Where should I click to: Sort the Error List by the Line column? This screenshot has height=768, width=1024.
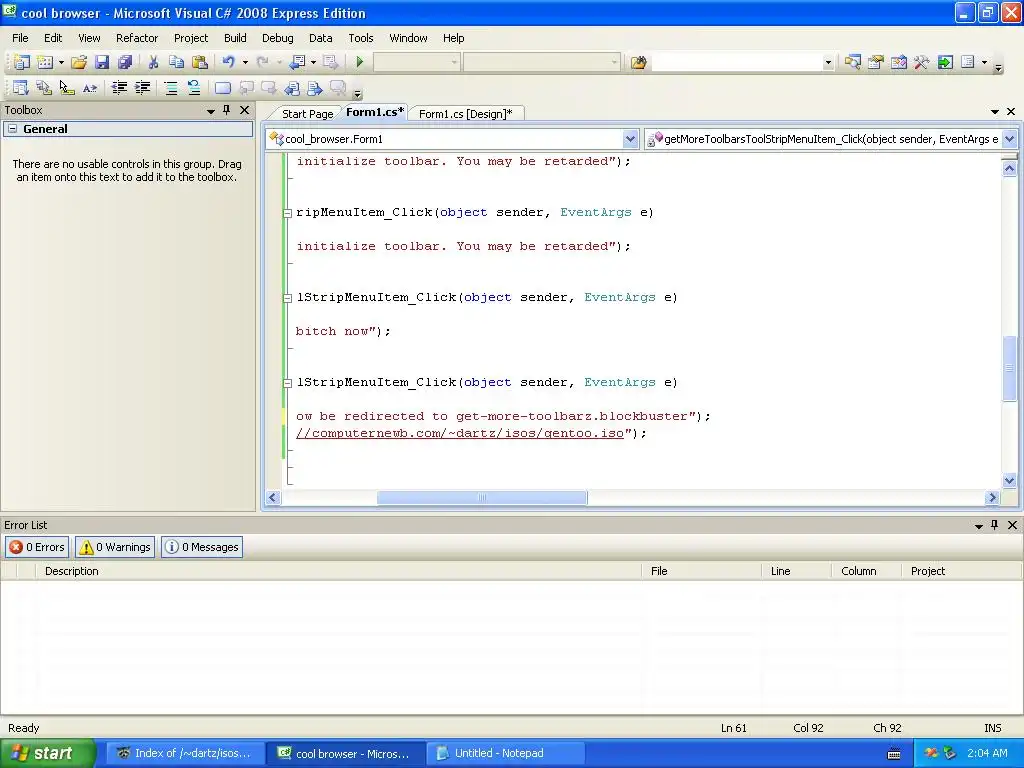click(x=797, y=571)
